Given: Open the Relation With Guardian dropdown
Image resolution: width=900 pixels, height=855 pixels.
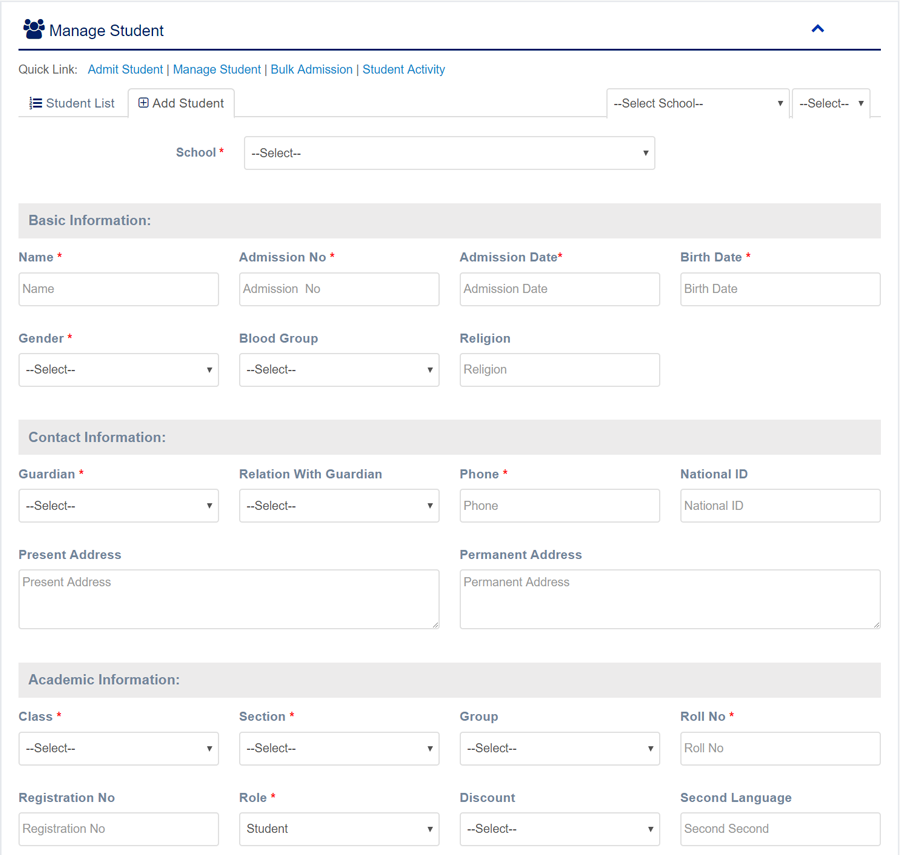Looking at the screenshot, I should [x=339, y=506].
